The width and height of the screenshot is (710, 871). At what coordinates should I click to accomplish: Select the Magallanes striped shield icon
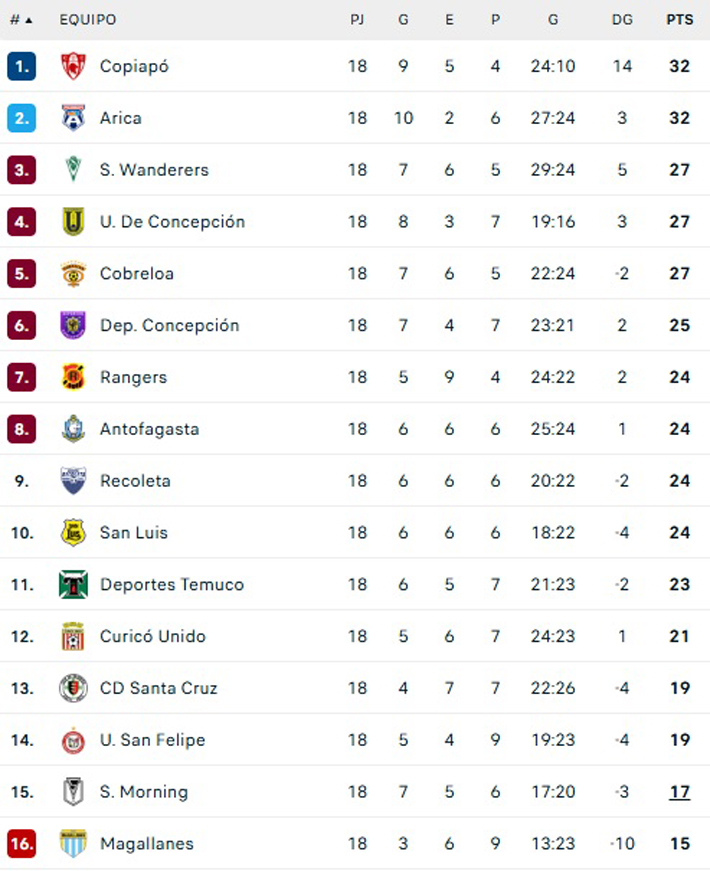click(x=73, y=843)
